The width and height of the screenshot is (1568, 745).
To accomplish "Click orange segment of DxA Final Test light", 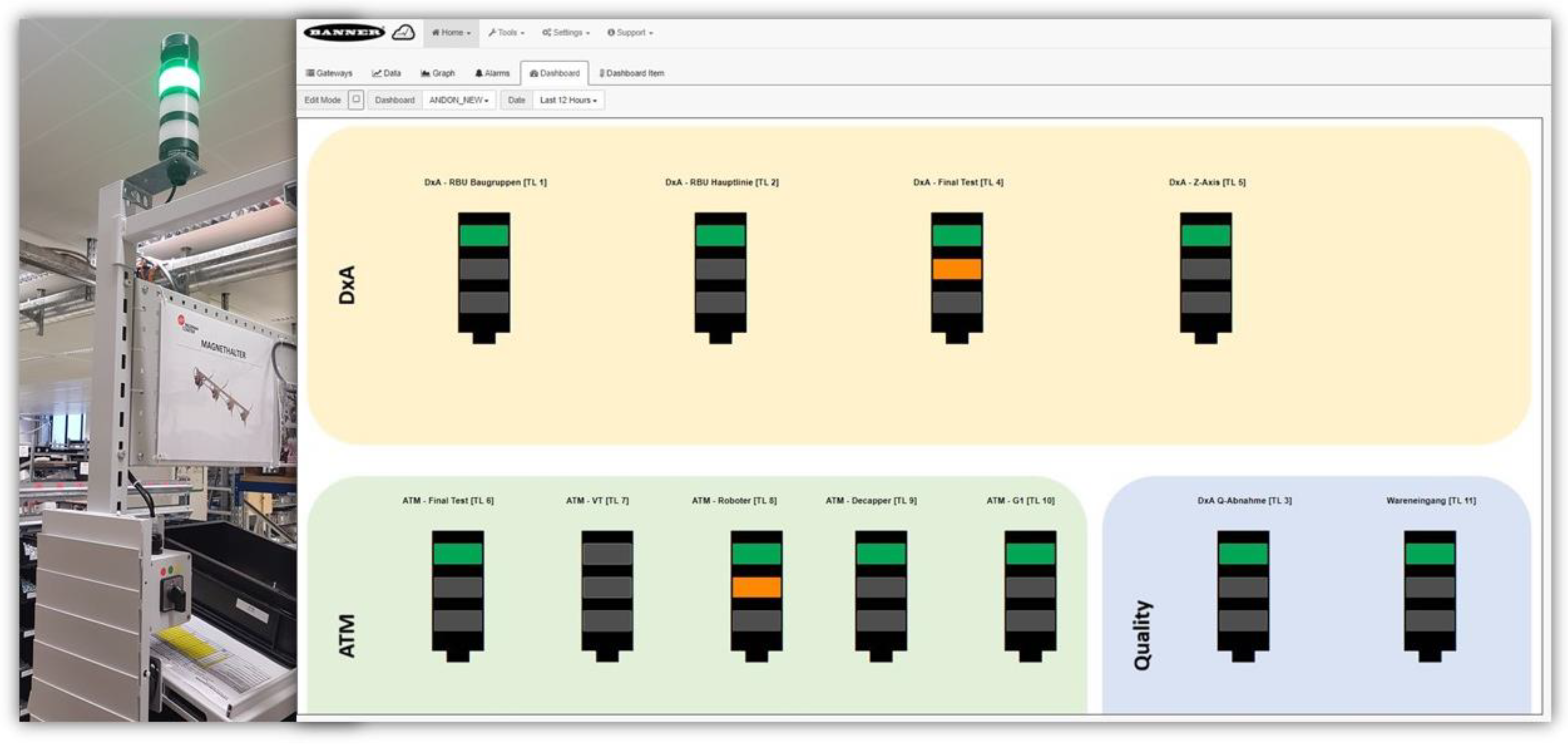I will point(956,269).
